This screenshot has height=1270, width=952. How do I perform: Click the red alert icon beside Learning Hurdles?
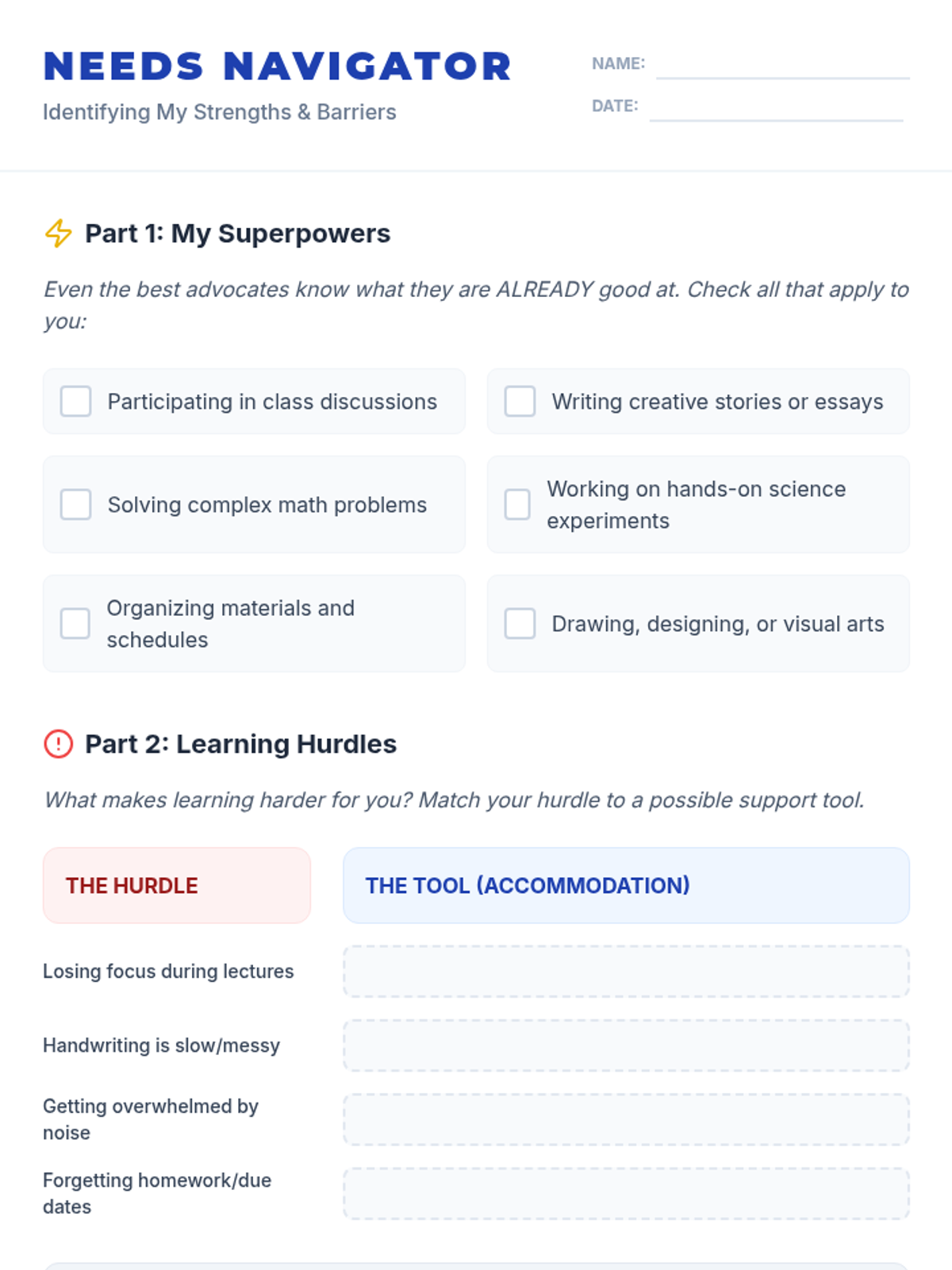[58, 744]
